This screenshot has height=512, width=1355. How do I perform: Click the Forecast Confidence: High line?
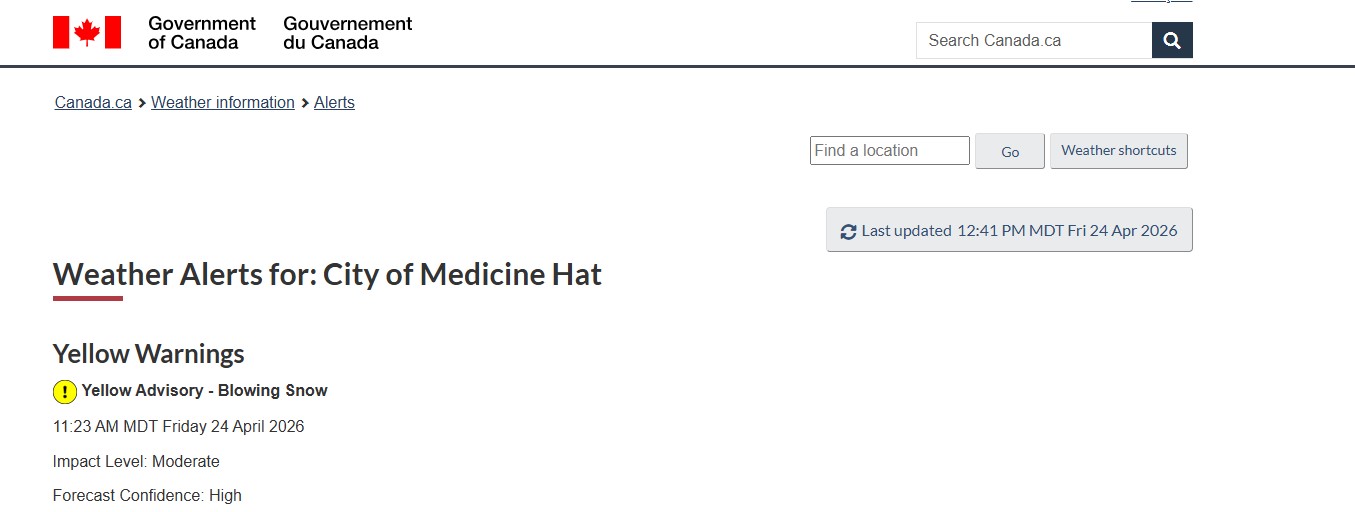(147, 496)
